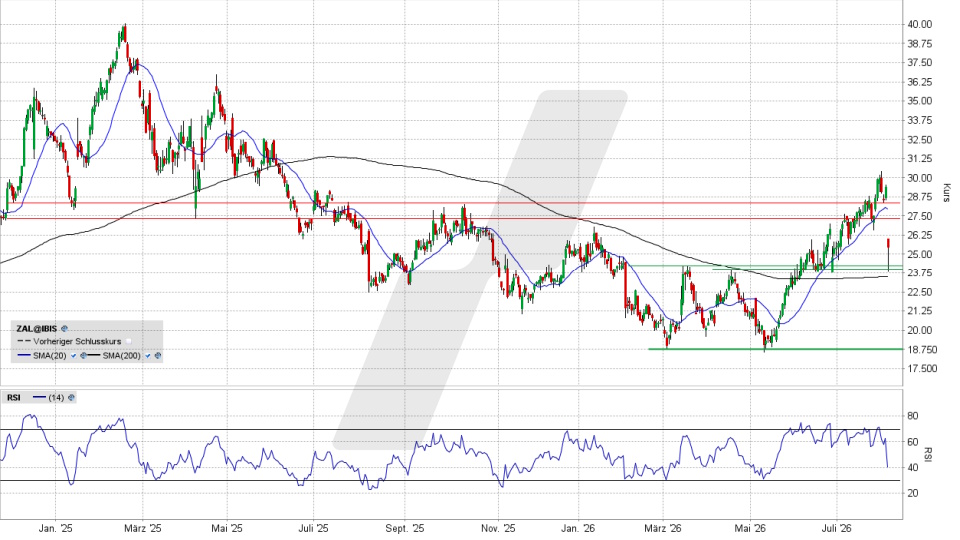Click the 80 RSI axis label
Image resolution: width=960 pixels, height=540 pixels.
[912, 416]
